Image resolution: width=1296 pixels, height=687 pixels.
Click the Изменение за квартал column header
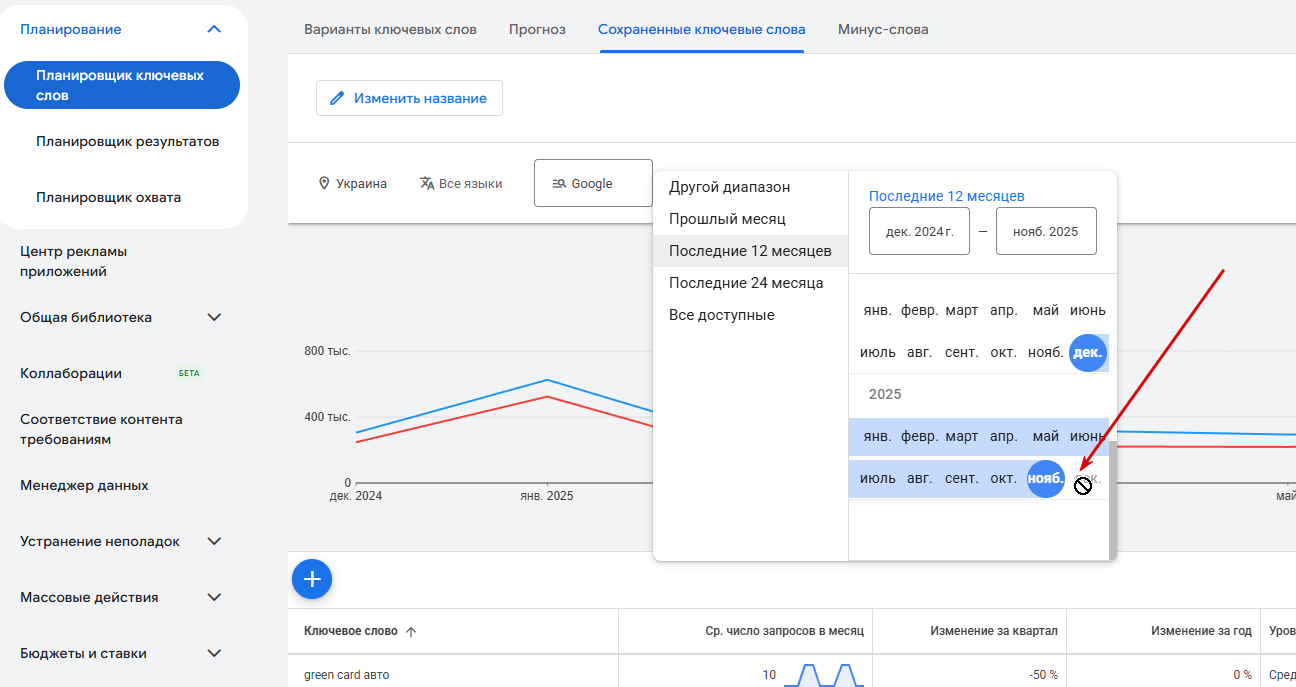pyautogui.click(x=994, y=631)
